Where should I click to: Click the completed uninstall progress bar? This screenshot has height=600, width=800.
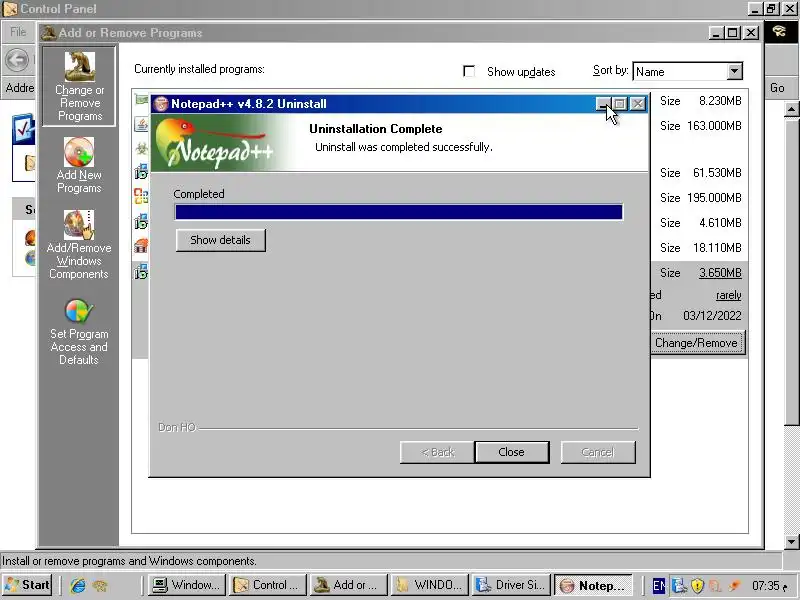pyautogui.click(x=398, y=212)
